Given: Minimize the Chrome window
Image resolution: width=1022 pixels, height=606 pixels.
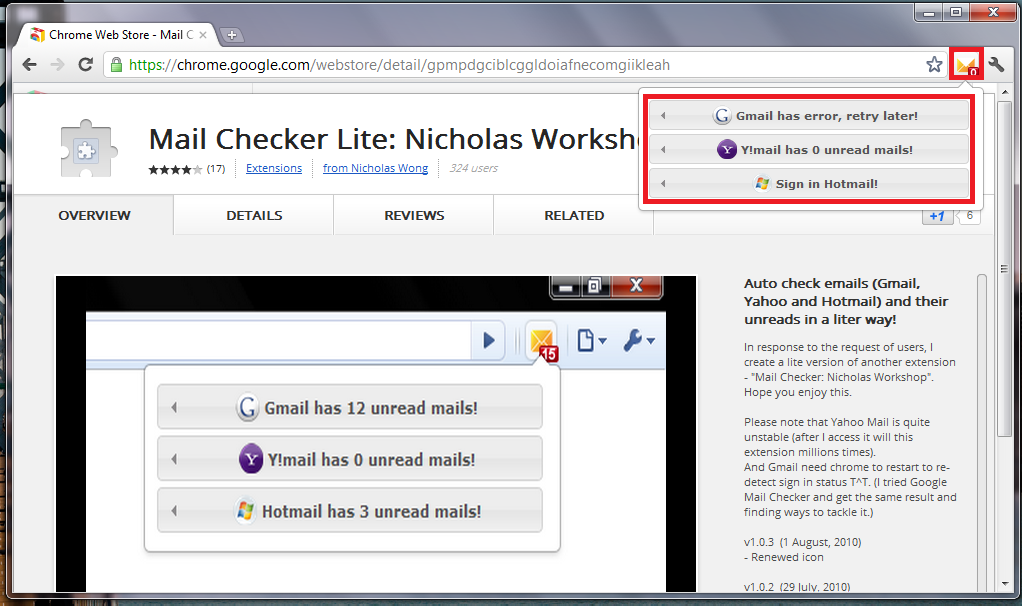Looking at the screenshot, I should 929,12.
